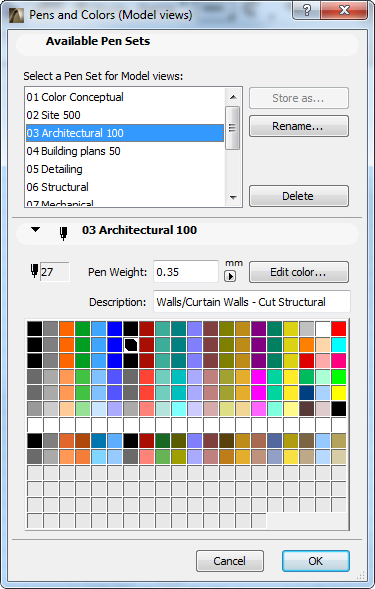375x589 pixels.
Task: Click the ArchiCAD title bar icon
Action: 16,15
